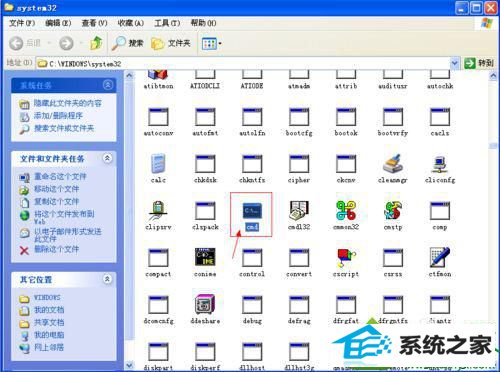The width and height of the screenshot is (500, 372).
Task: Open the Favorites menu
Action: coord(131,23)
